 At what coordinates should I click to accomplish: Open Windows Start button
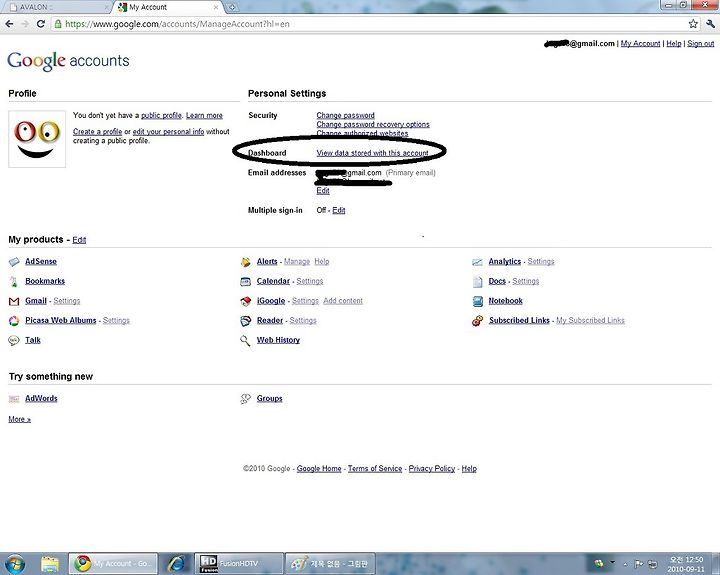point(14,564)
